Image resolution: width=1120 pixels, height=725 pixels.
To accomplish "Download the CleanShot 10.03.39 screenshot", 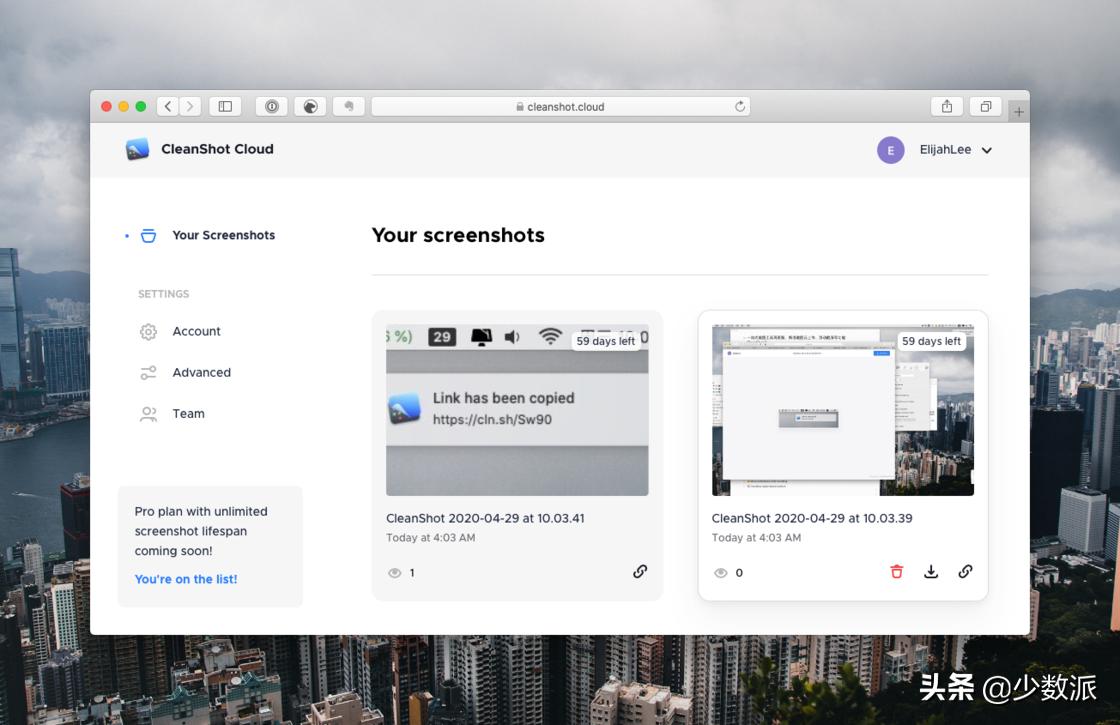I will [x=931, y=572].
